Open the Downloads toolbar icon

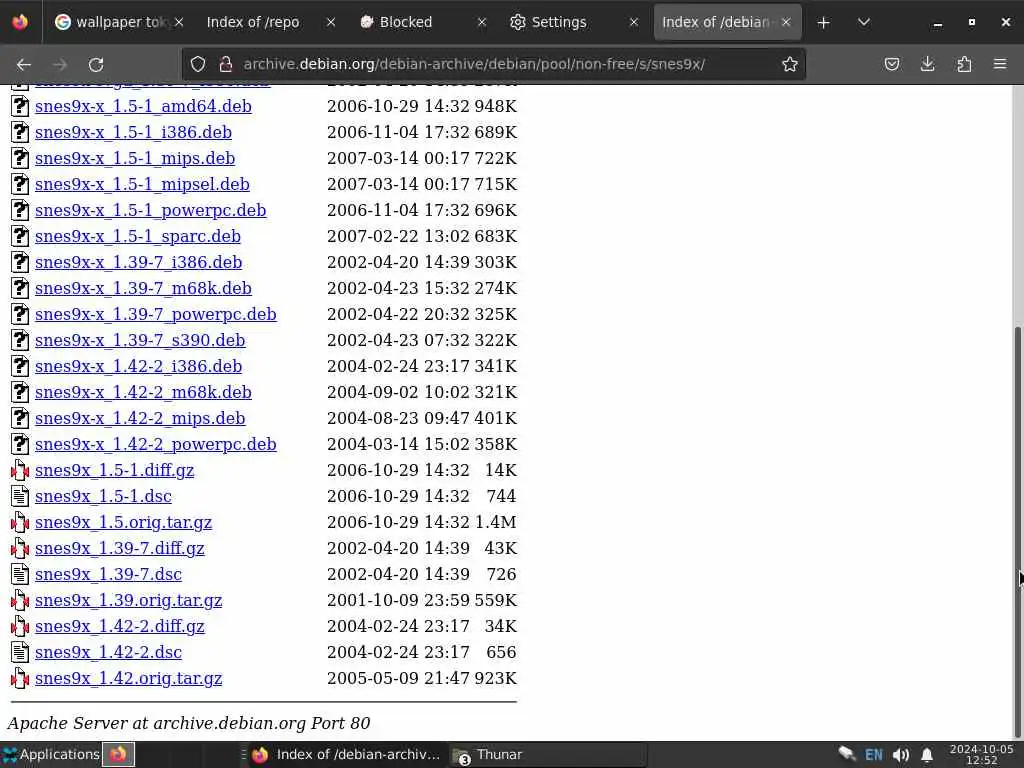coord(927,64)
